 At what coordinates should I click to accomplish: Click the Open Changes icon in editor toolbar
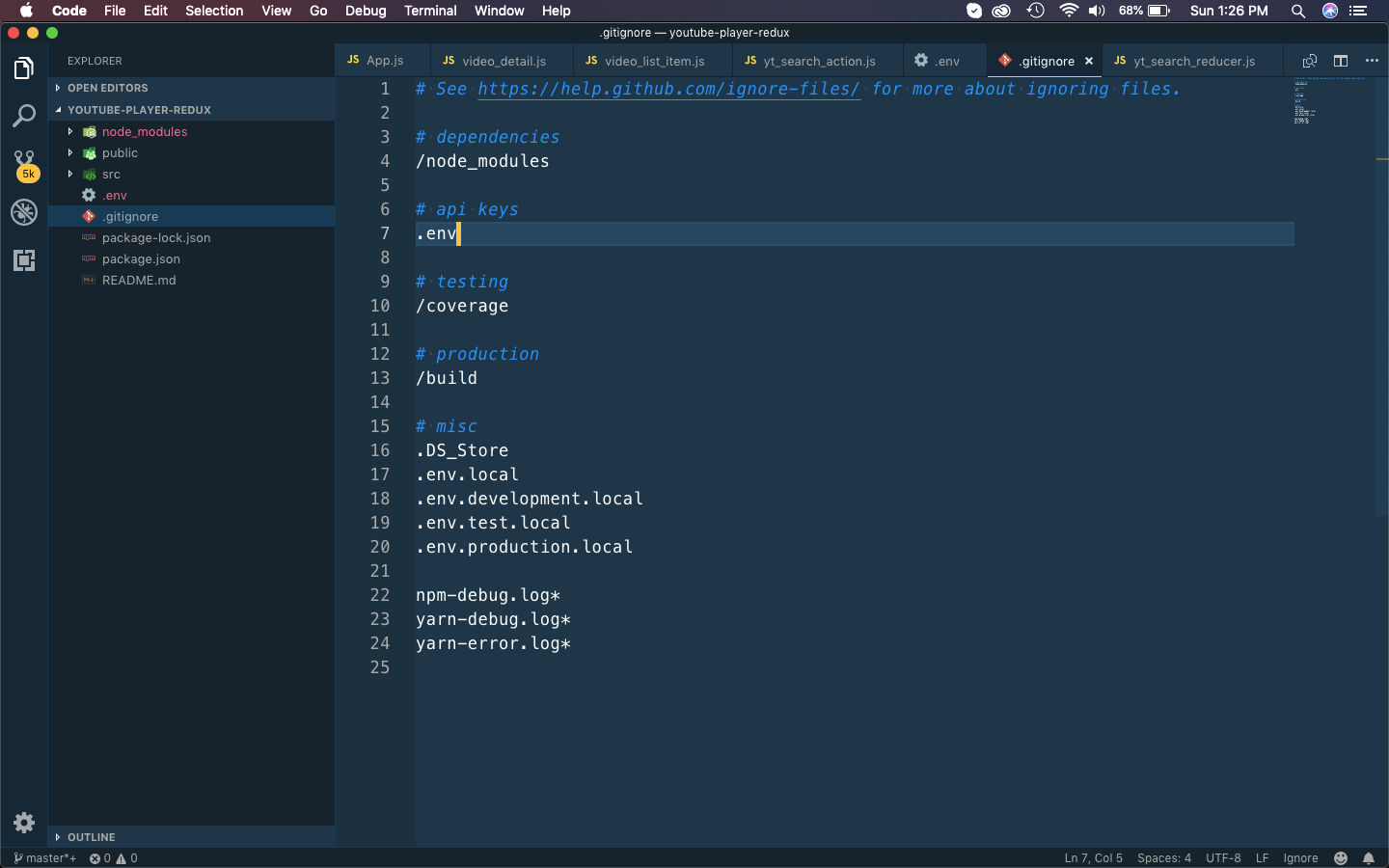point(1310,61)
